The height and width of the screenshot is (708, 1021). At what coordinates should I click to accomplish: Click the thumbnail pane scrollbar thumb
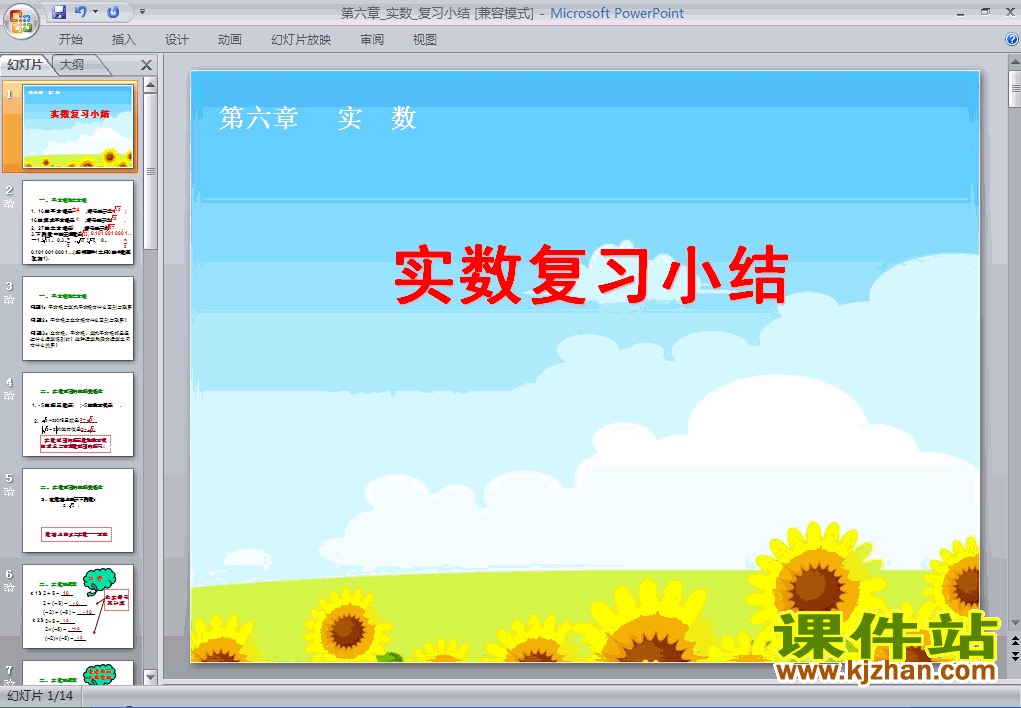(x=150, y=172)
